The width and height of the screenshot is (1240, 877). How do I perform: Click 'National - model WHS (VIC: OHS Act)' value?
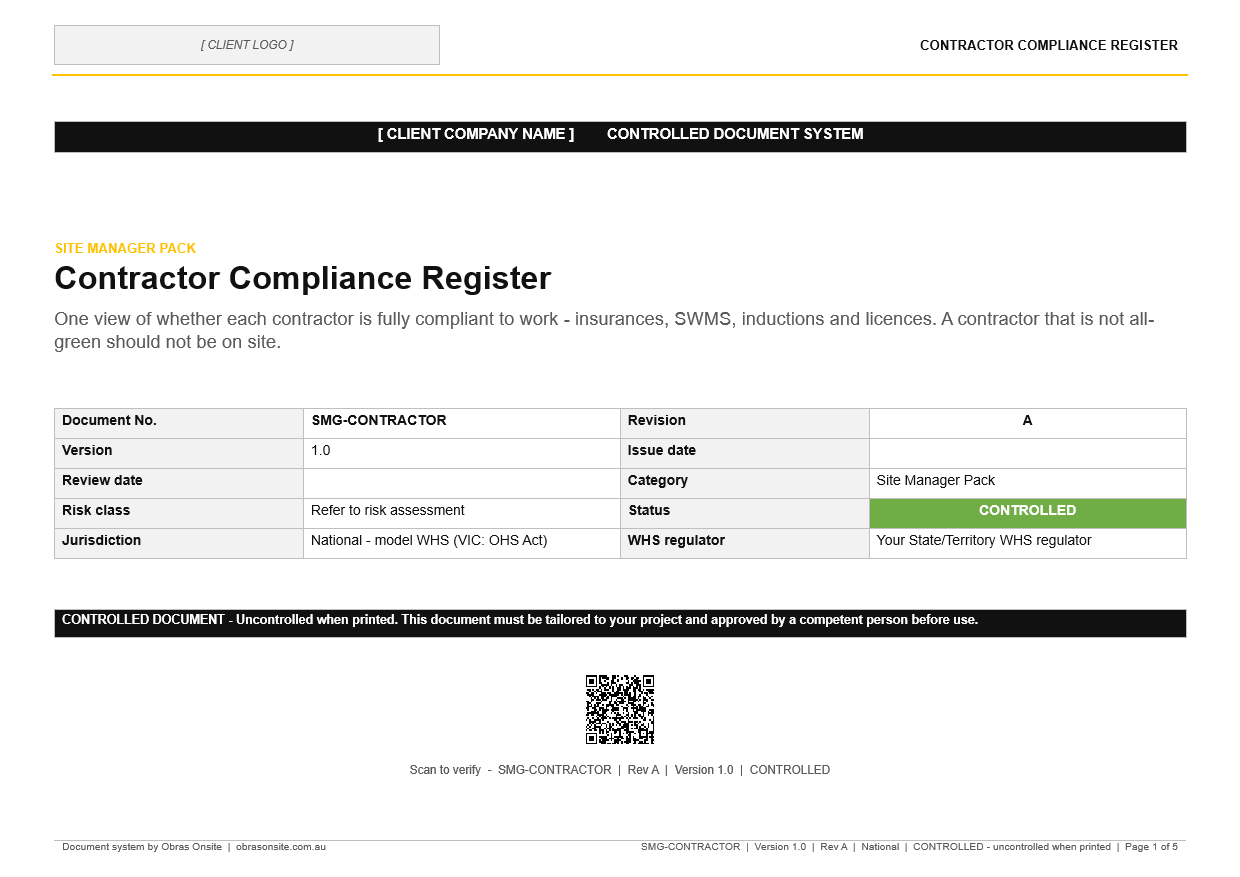[x=429, y=540]
